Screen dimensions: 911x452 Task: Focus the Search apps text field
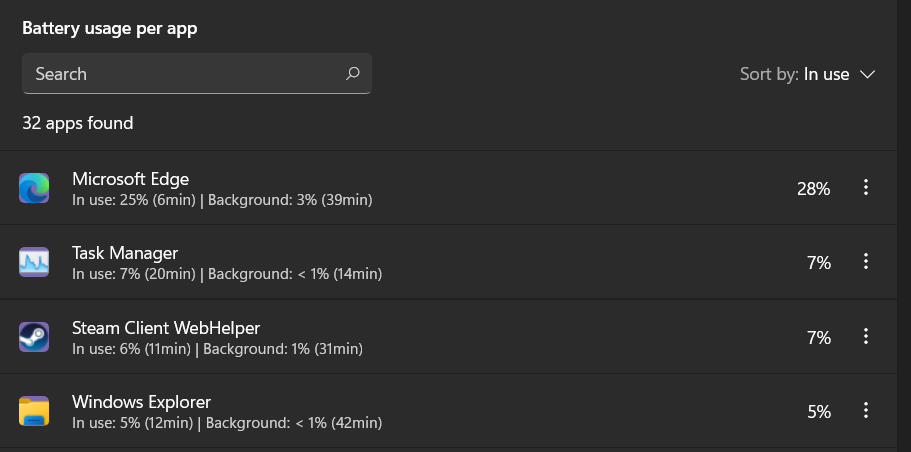click(x=180, y=74)
